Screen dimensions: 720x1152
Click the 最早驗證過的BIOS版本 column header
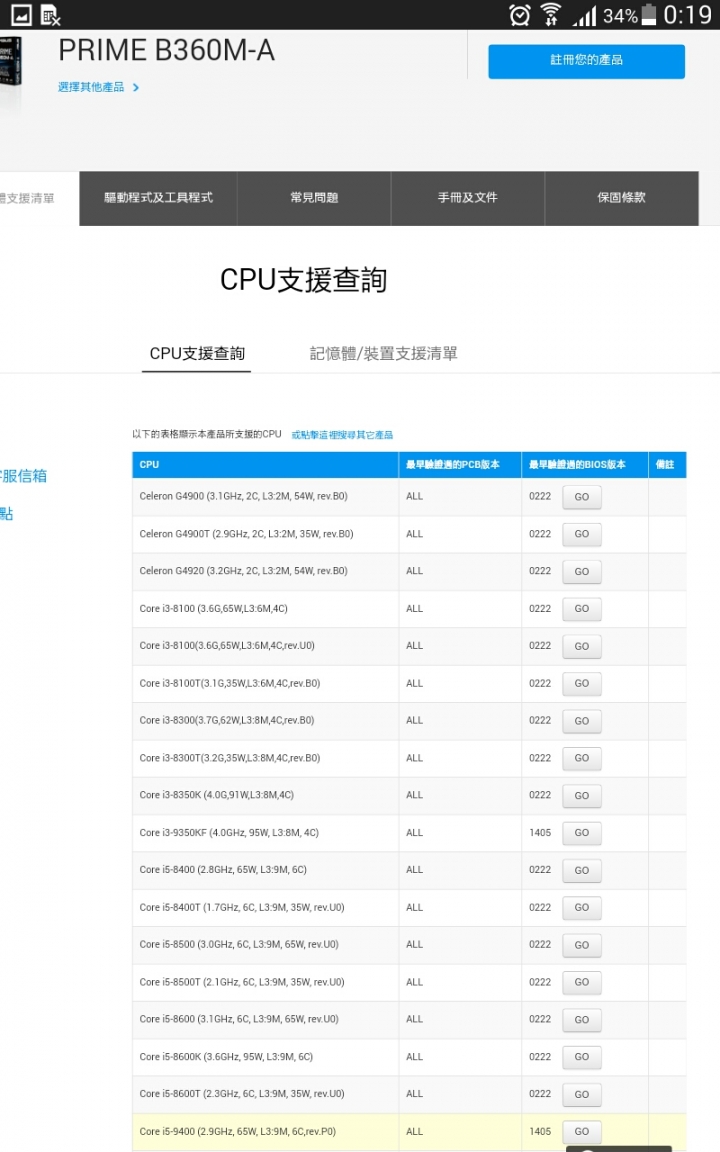tap(585, 465)
